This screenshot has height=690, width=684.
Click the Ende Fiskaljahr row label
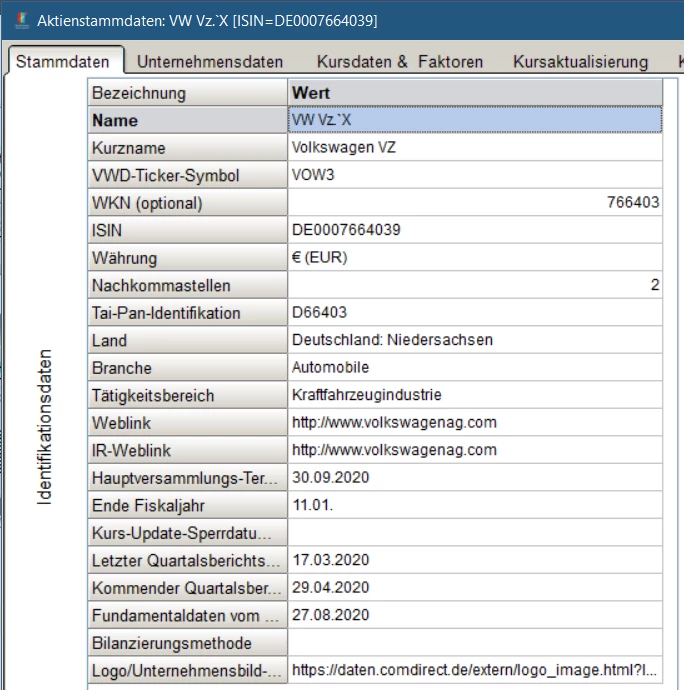pyautogui.click(x=188, y=505)
